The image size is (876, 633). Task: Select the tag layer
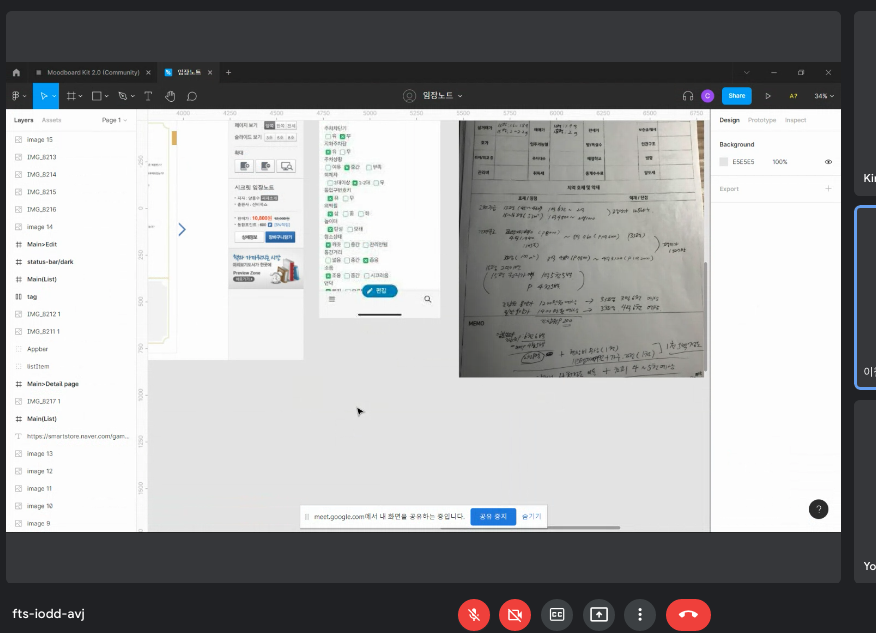(x=72, y=297)
